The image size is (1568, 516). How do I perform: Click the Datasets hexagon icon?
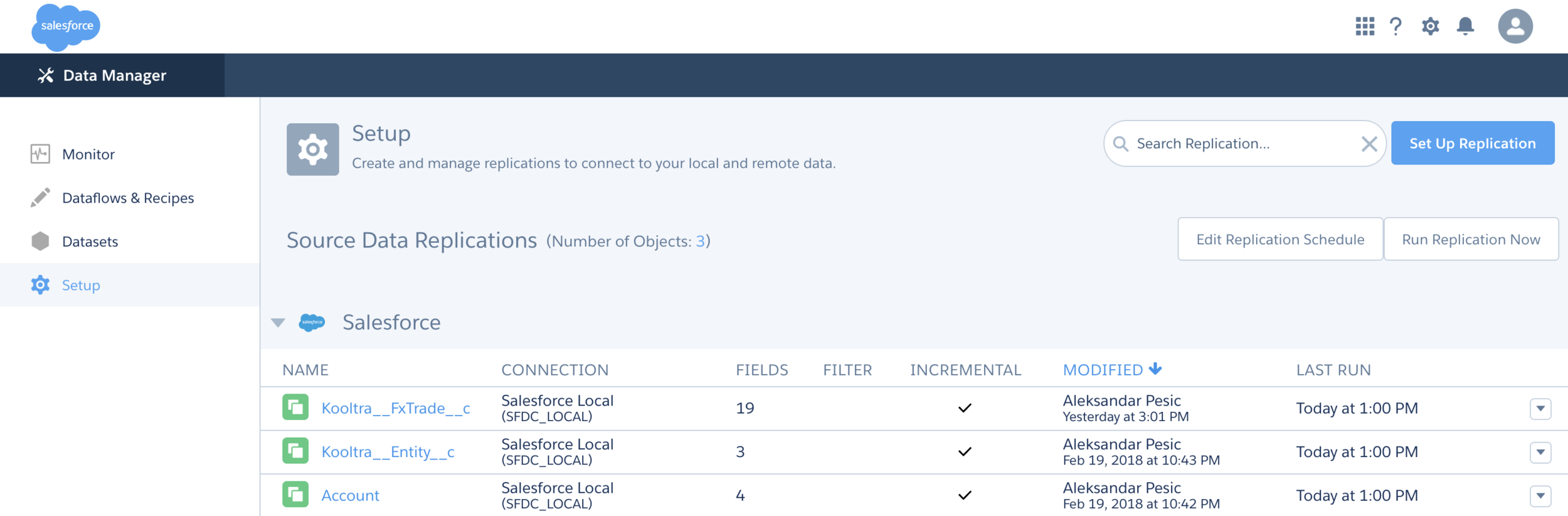pos(40,241)
